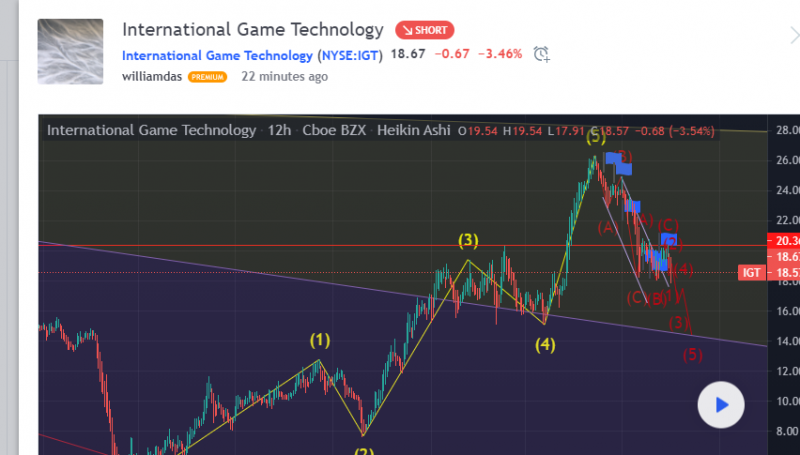This screenshot has width=800, height=455.
Task: Click the blue marker near the chart peak
Action: pyautogui.click(x=613, y=158)
